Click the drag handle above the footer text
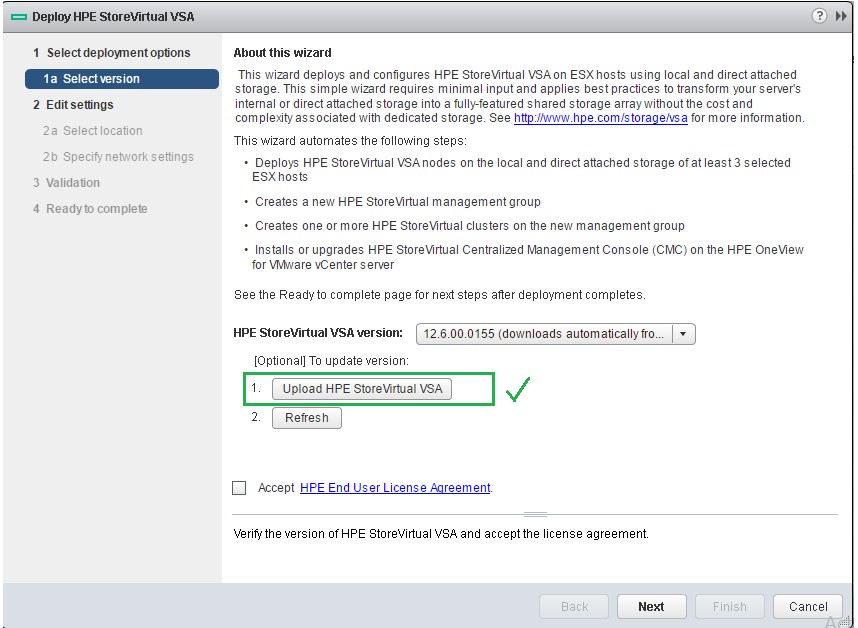 pyautogui.click(x=534, y=512)
